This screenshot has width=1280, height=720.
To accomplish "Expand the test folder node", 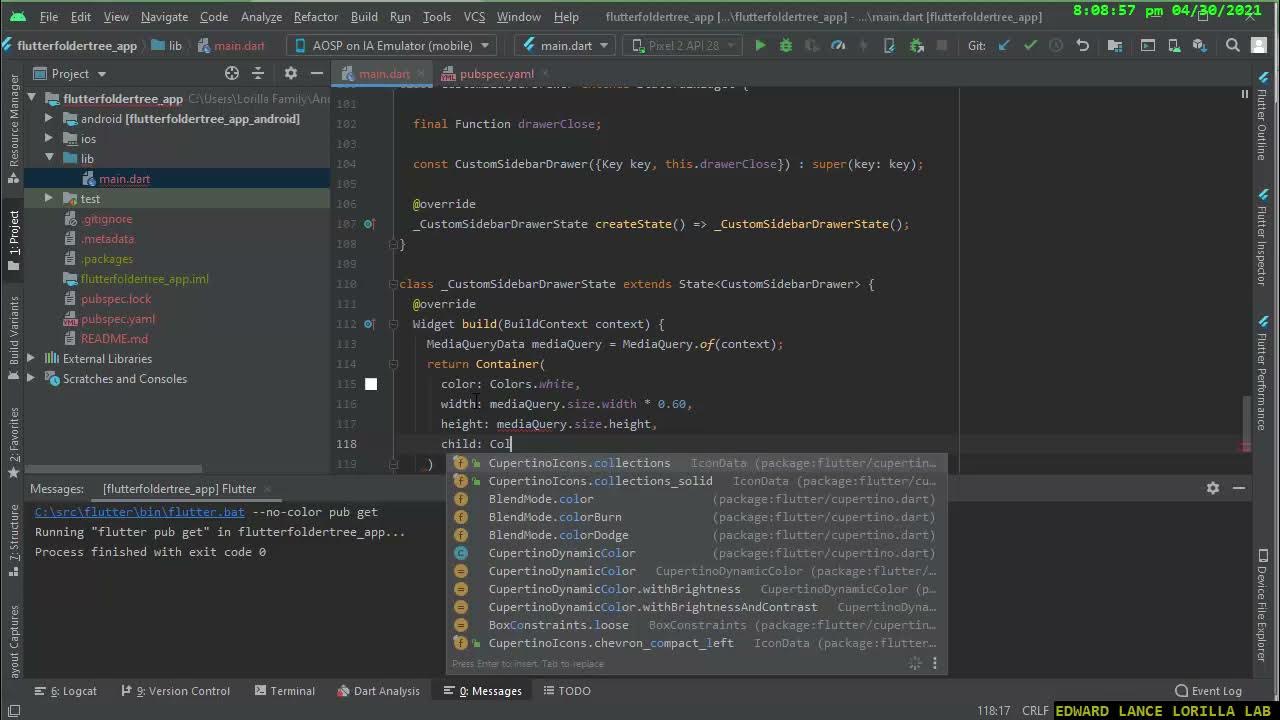I will (48, 198).
